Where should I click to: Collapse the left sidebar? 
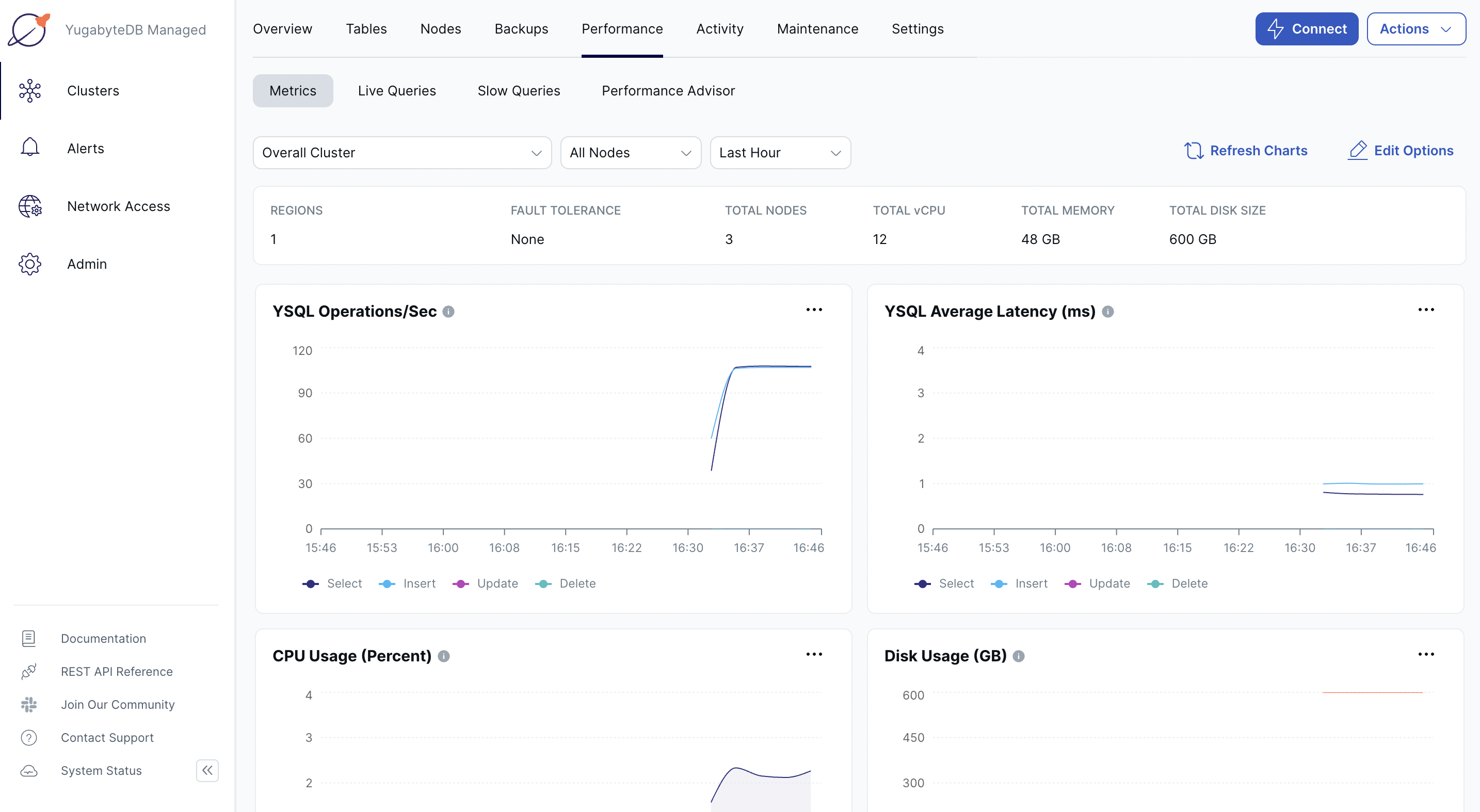point(207,771)
